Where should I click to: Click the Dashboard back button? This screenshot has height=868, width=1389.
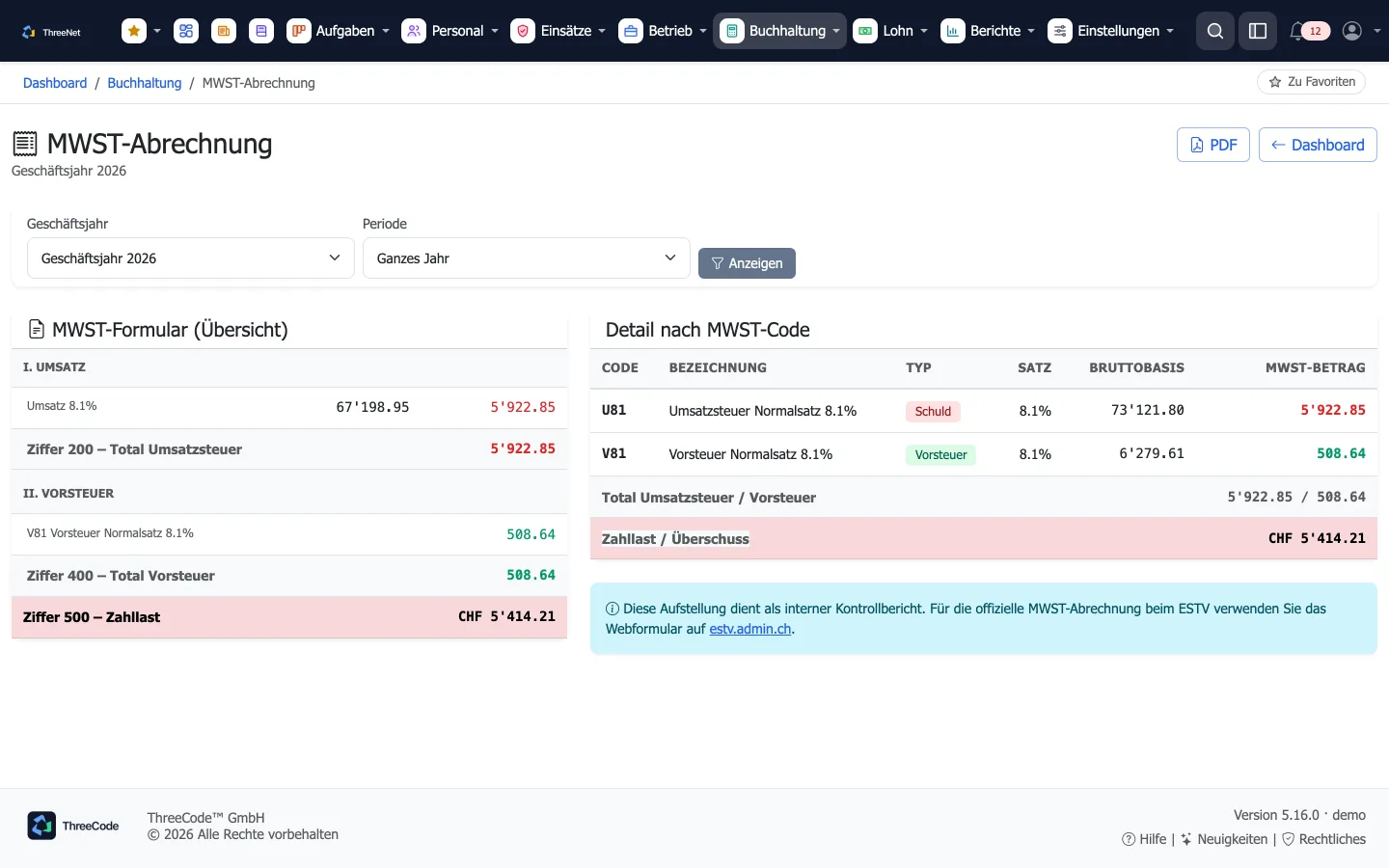[x=1318, y=145]
